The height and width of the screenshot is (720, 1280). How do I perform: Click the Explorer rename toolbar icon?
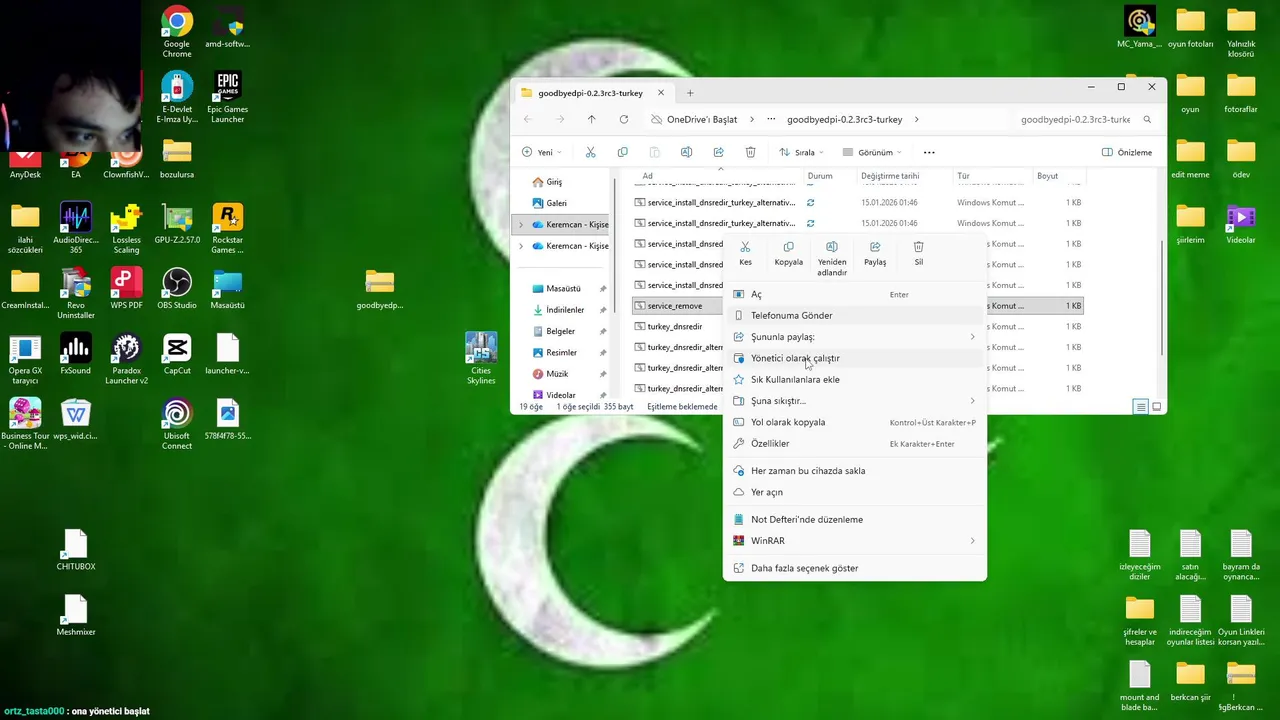click(x=686, y=152)
